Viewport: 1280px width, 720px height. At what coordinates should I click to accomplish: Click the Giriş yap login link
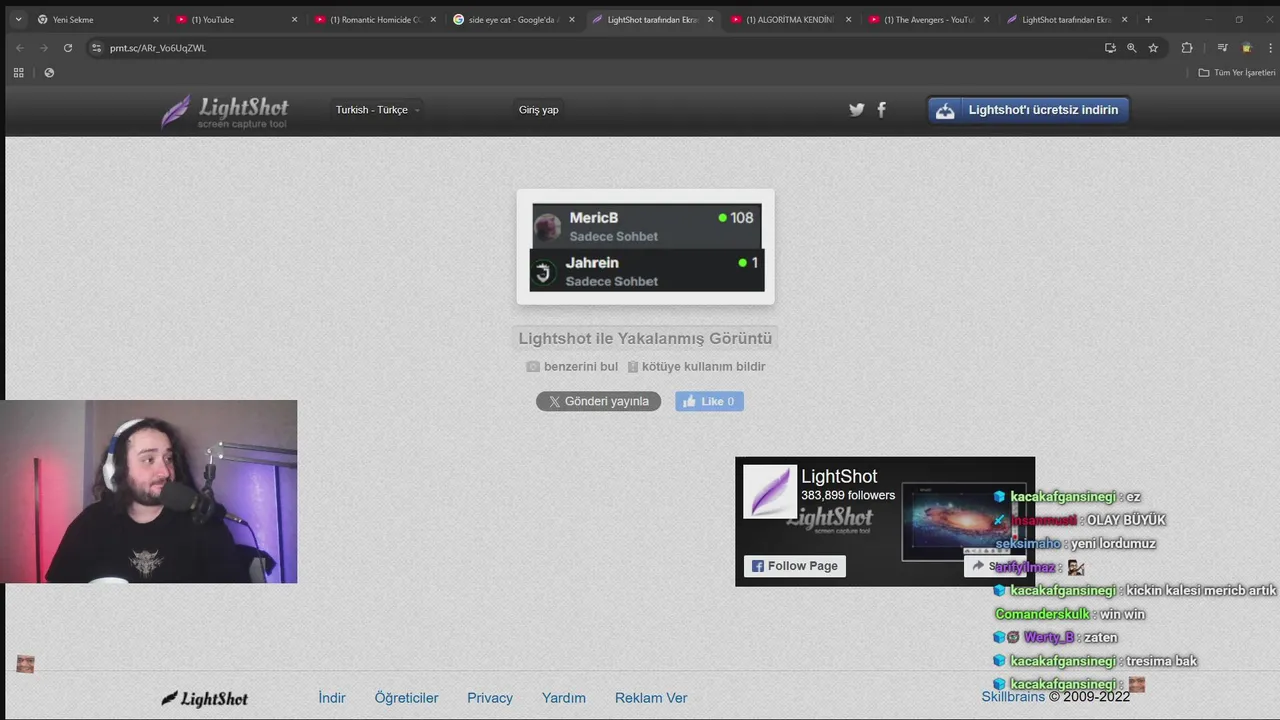[x=538, y=110]
